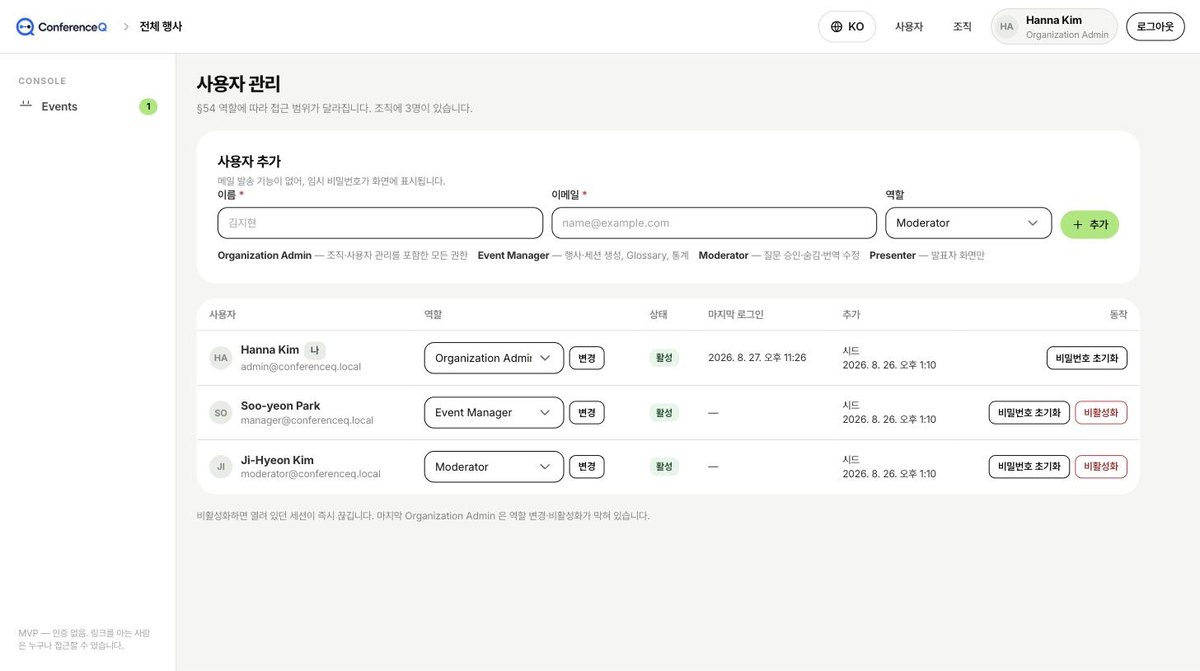1200x671 pixels.
Task: Click 변경 for Soo-yeon Park
Action: pos(587,412)
